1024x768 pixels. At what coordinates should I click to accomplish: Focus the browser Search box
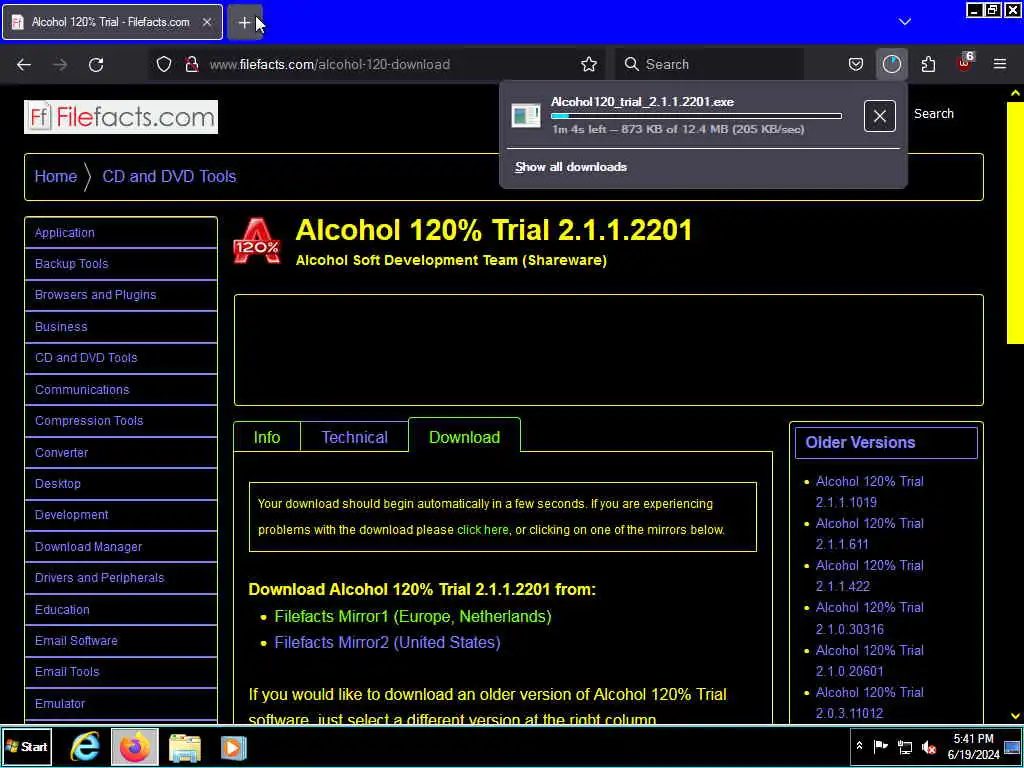pos(712,64)
